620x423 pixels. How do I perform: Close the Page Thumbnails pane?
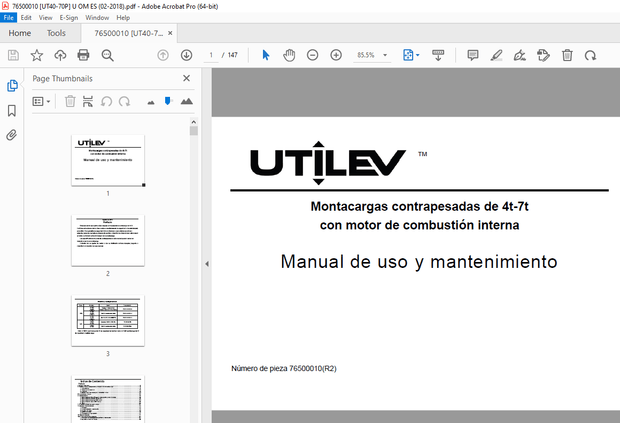click(186, 78)
